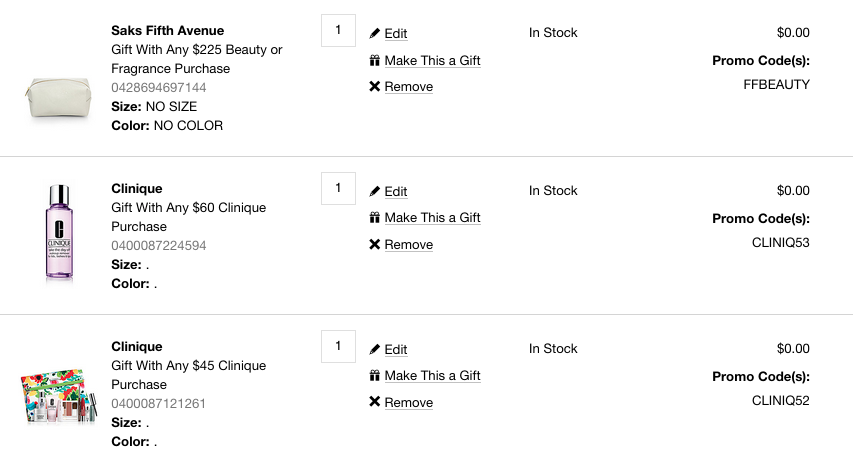The height and width of the screenshot is (471, 853).
Task: Focus the quantity box for the $60 Clinique gift
Action: (338, 188)
